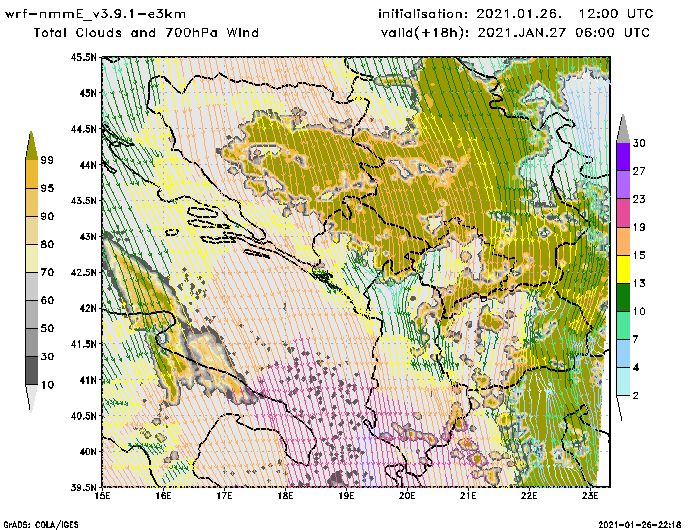Click the 'valid(+18h): 2021.JAN.27 06:00 UTC' text
This screenshot has height=530, width=700.
pyautogui.click(x=515, y=33)
